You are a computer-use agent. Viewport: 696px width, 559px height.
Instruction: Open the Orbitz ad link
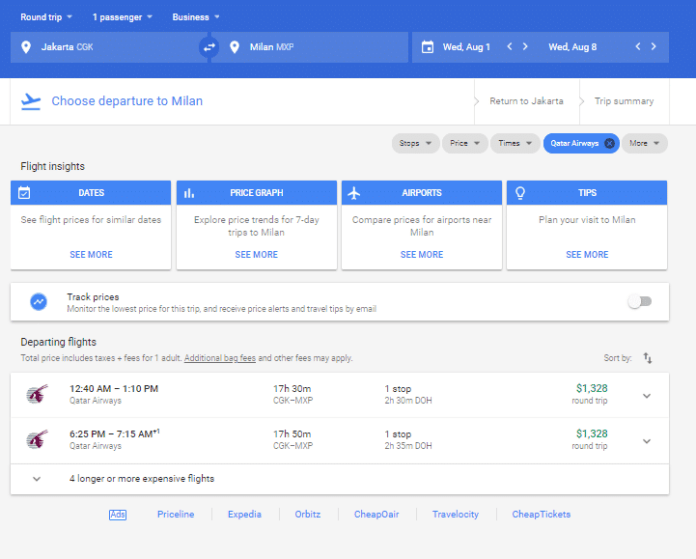pos(308,515)
